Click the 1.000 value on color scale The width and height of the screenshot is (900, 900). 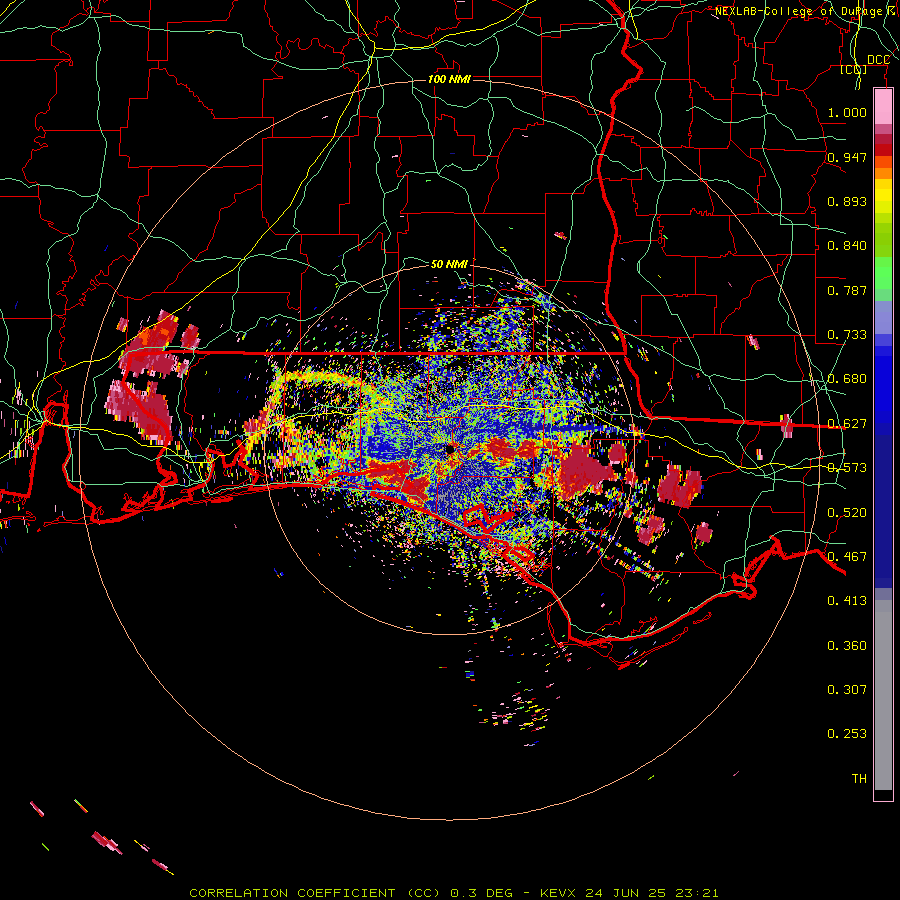click(847, 112)
